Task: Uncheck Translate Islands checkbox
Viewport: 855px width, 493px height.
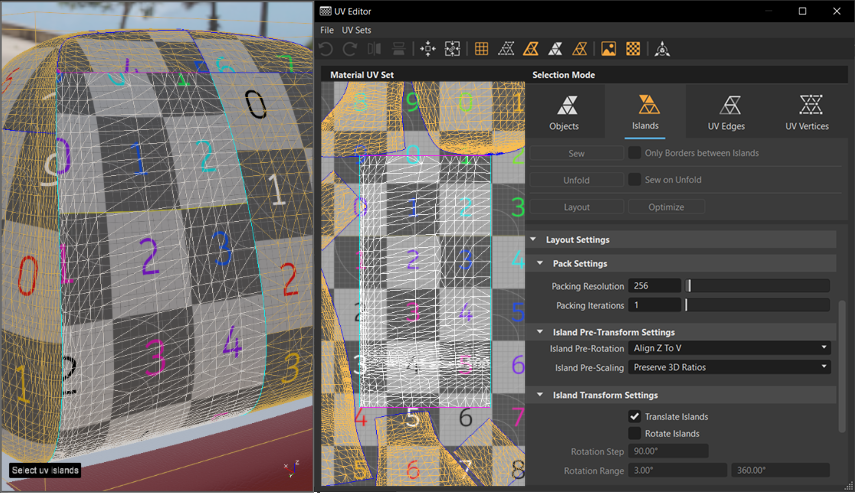Action: click(x=634, y=416)
